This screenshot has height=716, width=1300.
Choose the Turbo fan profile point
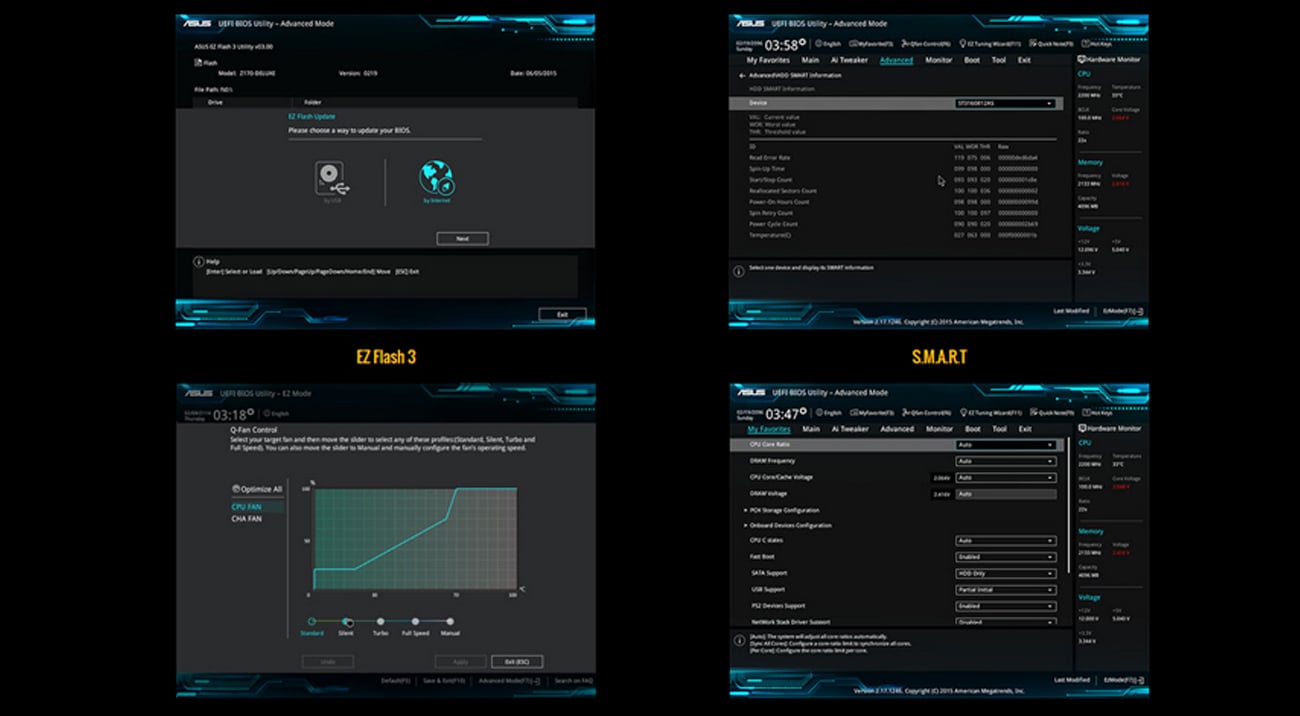pos(381,621)
